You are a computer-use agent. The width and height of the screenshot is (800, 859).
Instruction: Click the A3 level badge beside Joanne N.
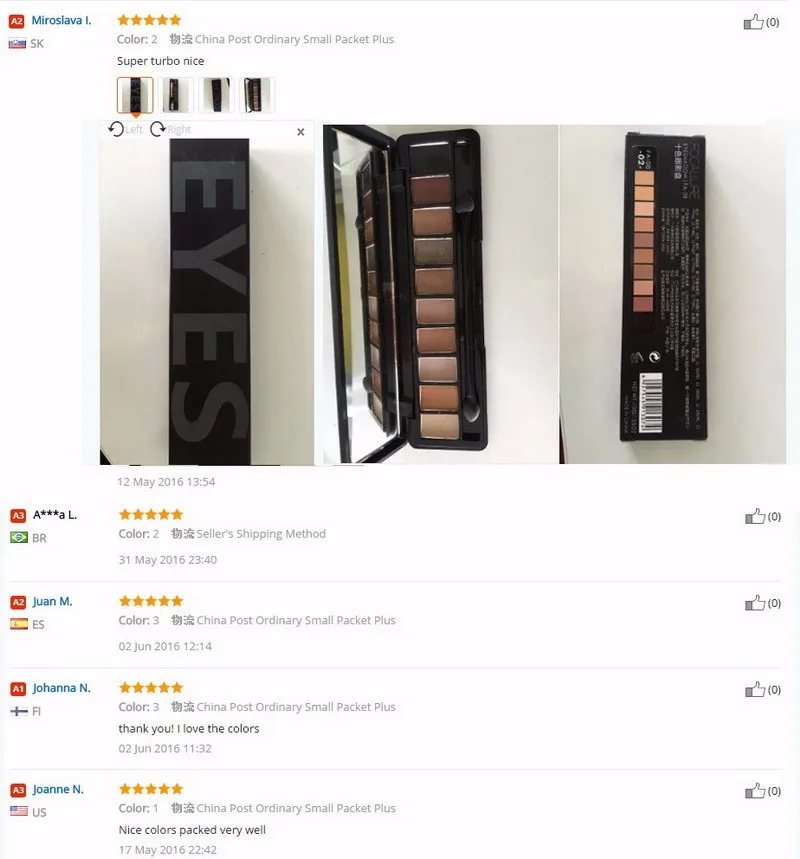click(18, 790)
